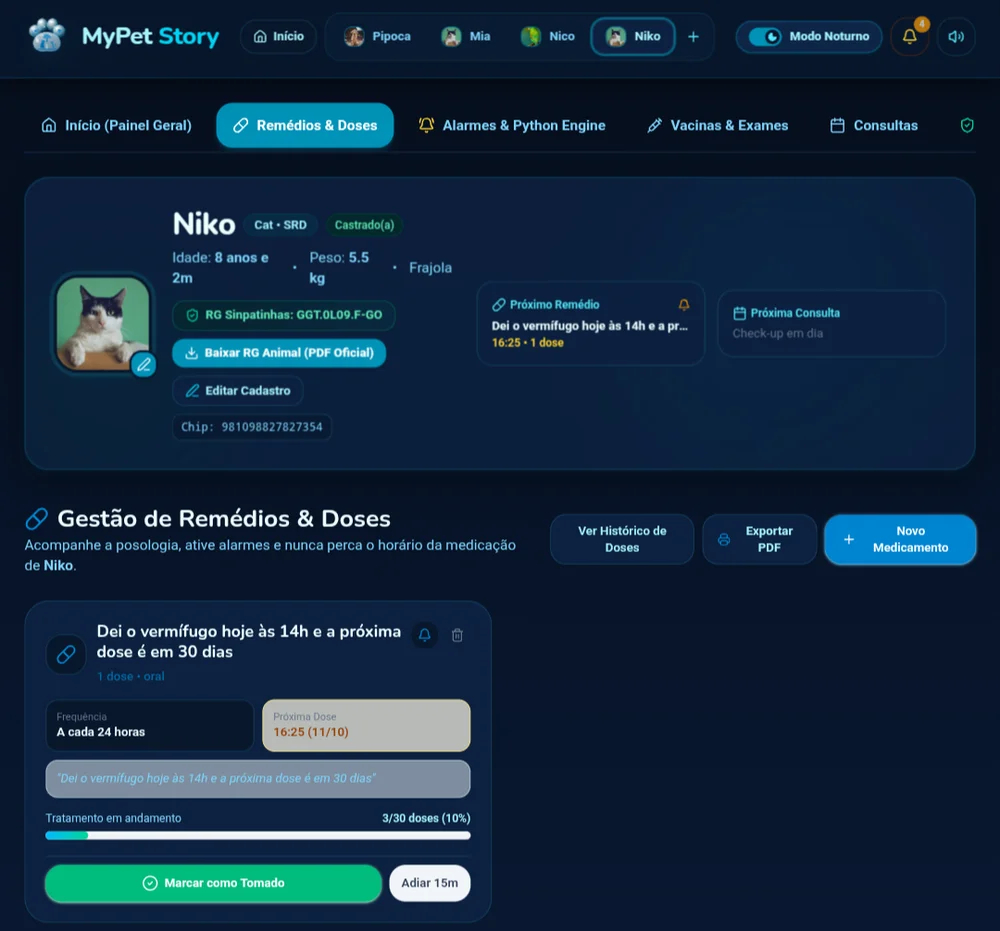Toggle alarm bell on the vermífugo medication
Screen dimensions: 1000x931
(x=425, y=635)
